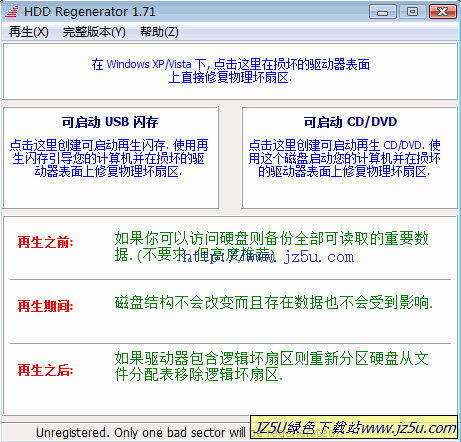The image size is (461, 442).
Task: Click the green backup advice text 如果你可以访问硬盘
Action: 271,247
